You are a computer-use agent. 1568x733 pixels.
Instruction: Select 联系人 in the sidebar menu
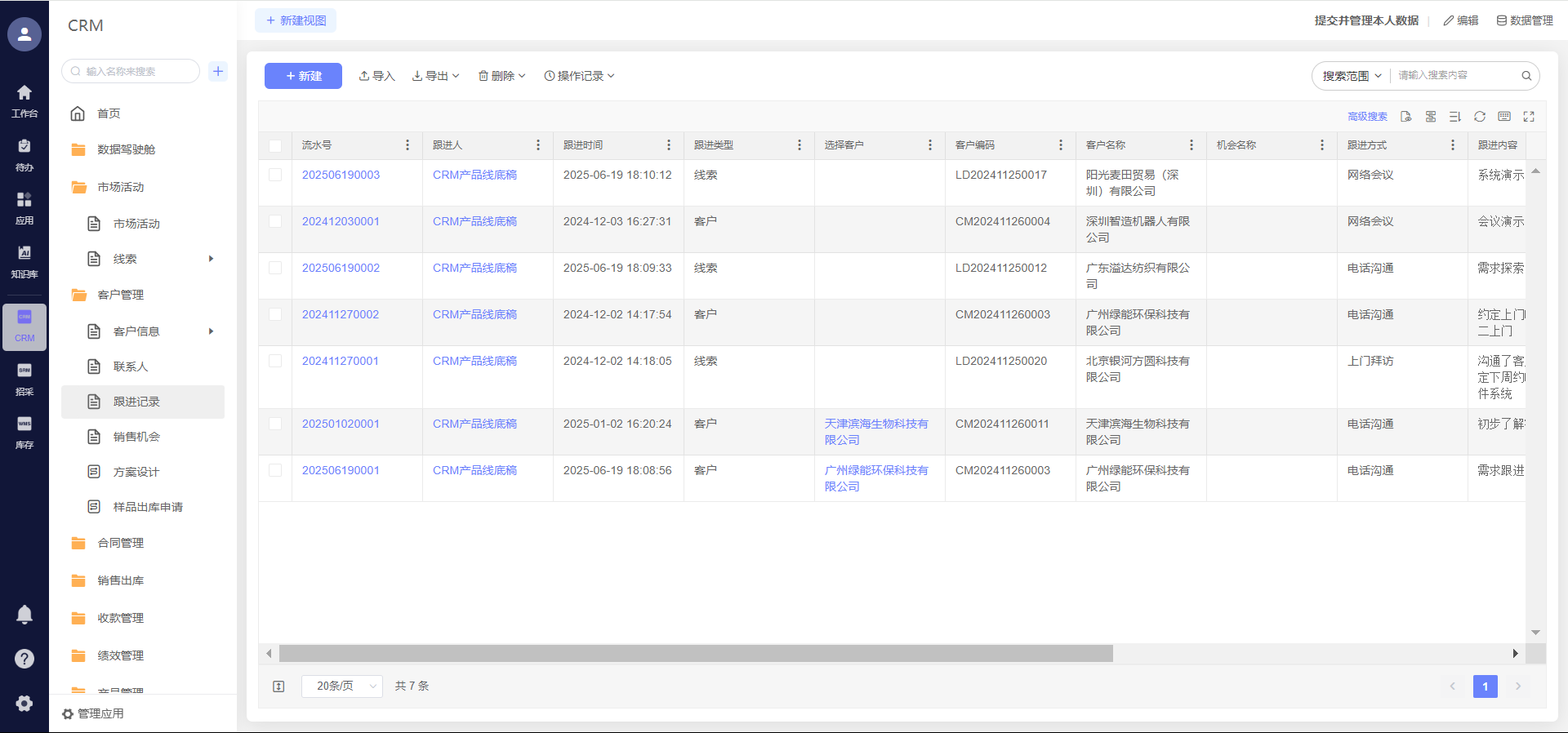(131, 366)
